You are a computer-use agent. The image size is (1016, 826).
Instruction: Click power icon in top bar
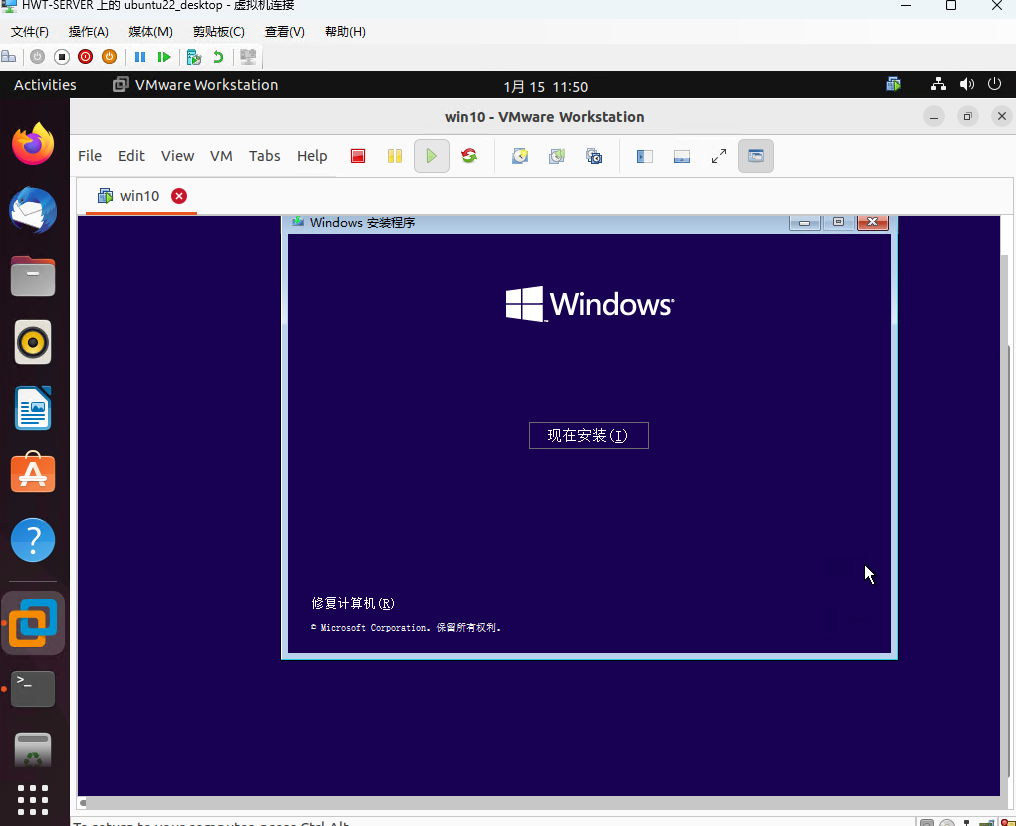[x=995, y=84]
